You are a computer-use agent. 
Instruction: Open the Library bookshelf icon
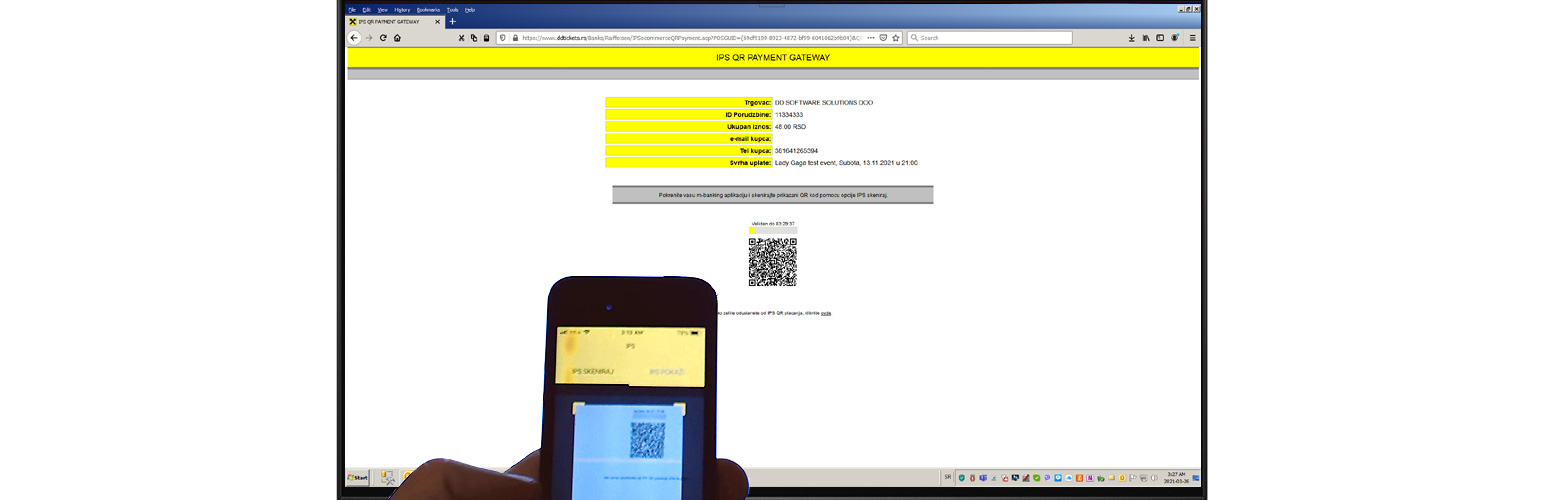tap(1146, 38)
